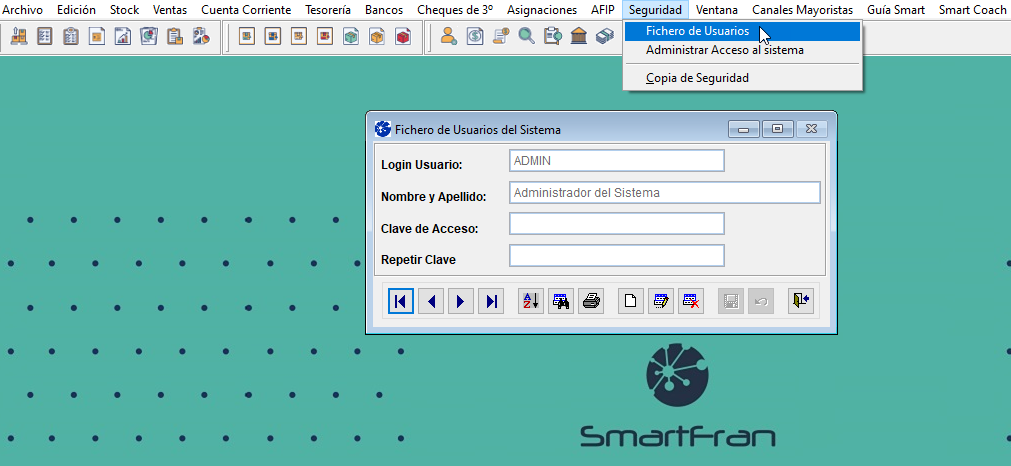Open the bank building toolbar icon
The image size is (1011, 466).
tap(579, 37)
